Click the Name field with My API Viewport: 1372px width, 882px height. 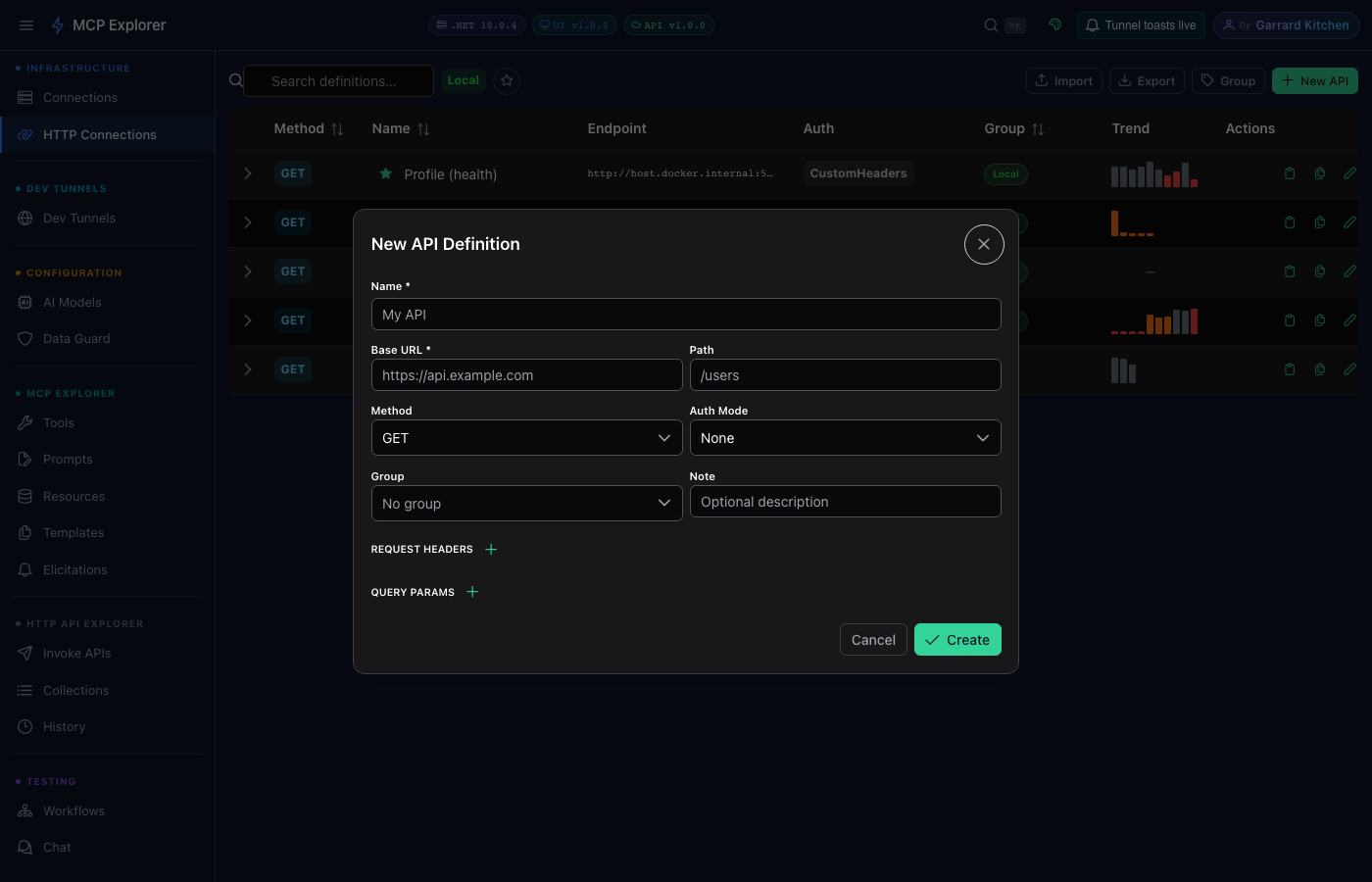[x=686, y=315]
